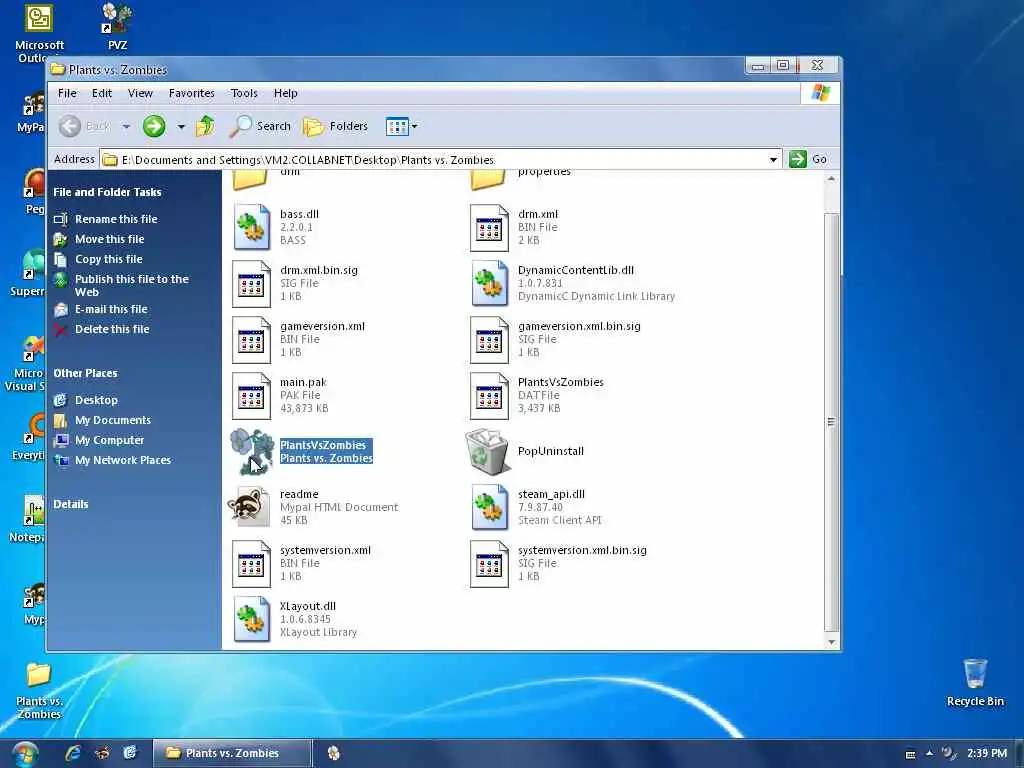This screenshot has width=1024, height=768.
Task: Select Plants vs. Zombies desktop folder
Action: 39,690
